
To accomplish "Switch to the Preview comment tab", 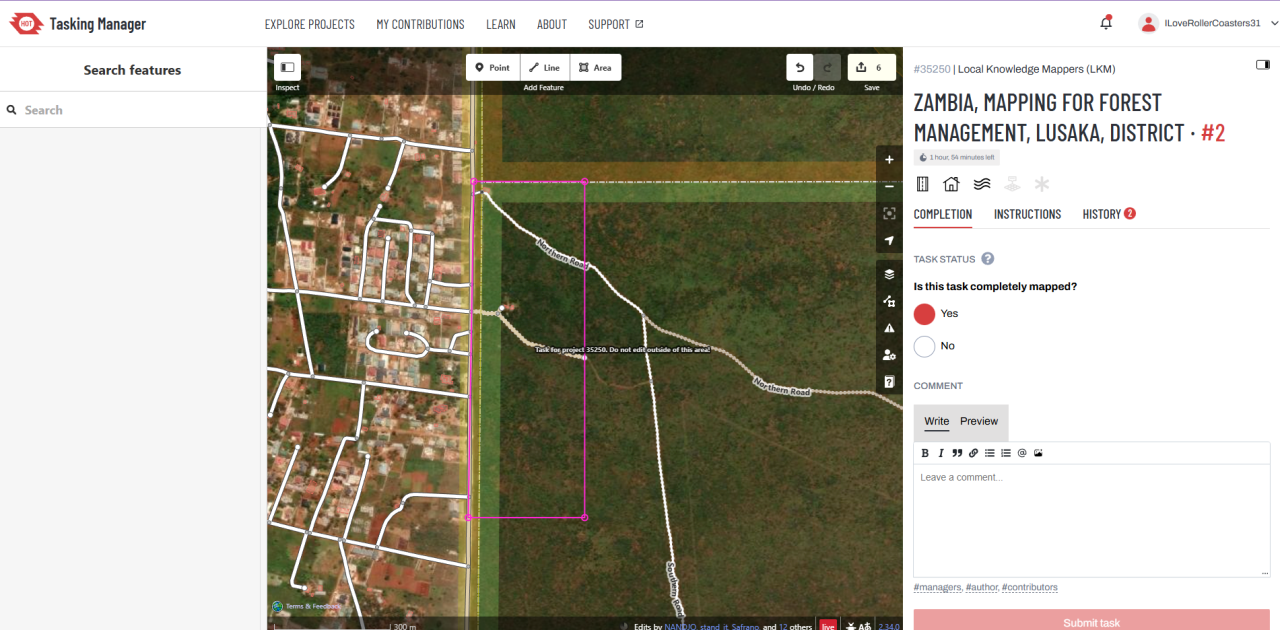I will tap(979, 421).
